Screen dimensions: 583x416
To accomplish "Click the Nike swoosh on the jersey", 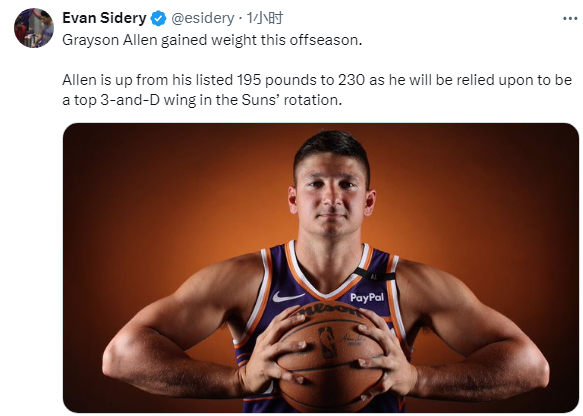I will tap(288, 297).
